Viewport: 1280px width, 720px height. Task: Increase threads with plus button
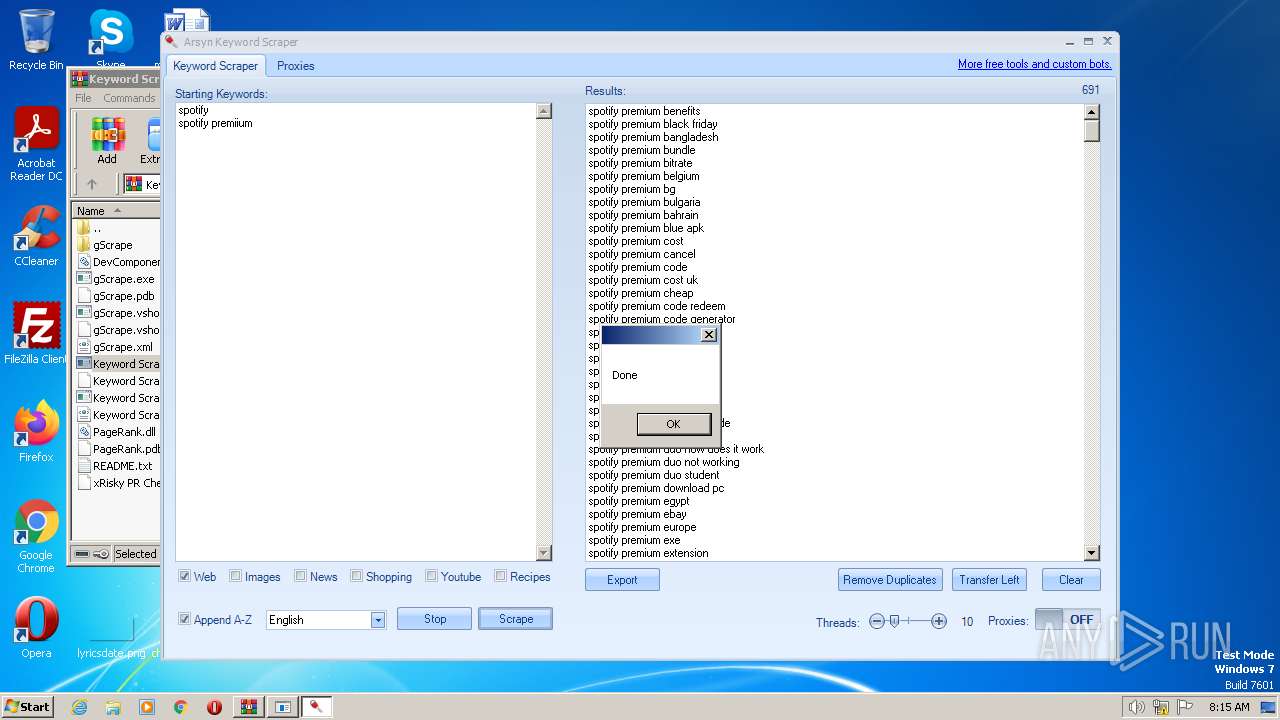point(939,621)
